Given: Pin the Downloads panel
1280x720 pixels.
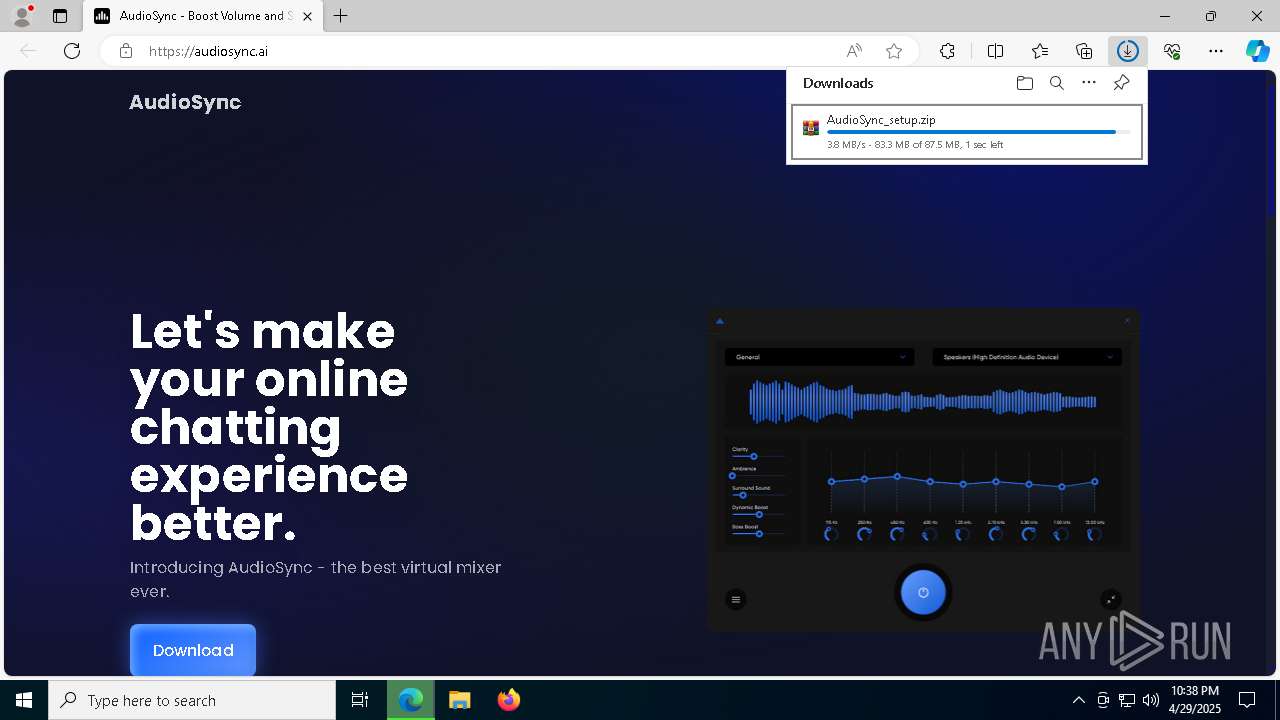Looking at the screenshot, I should pyautogui.click(x=1122, y=83).
